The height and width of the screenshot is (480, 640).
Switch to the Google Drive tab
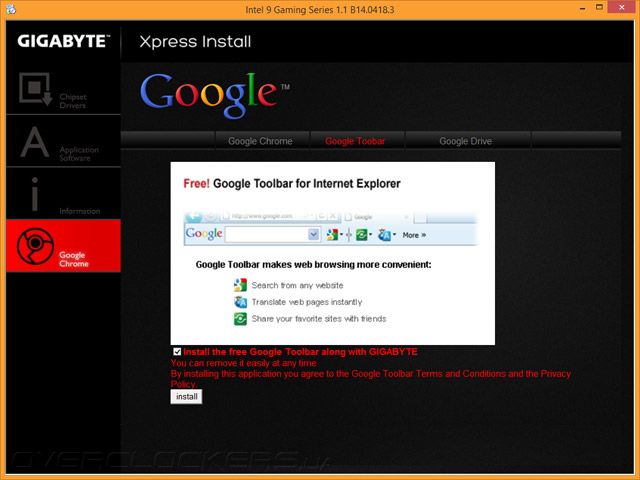pyautogui.click(x=468, y=141)
